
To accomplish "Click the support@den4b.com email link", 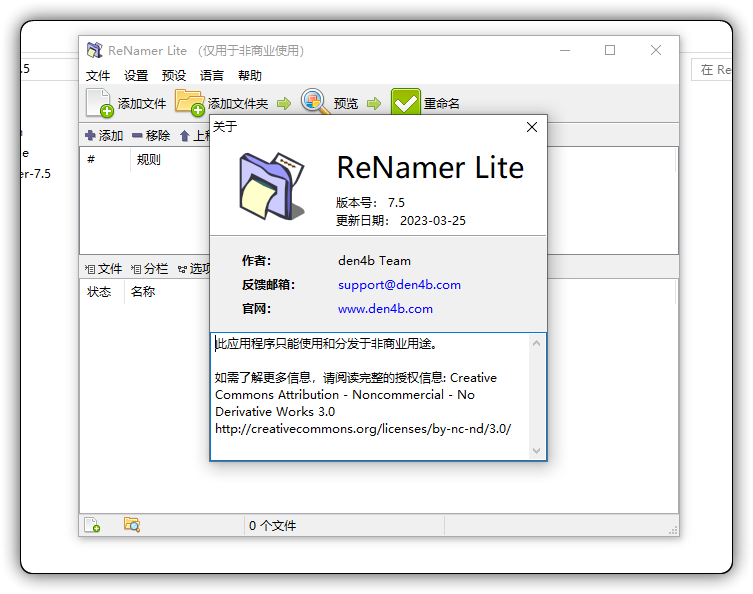I will [x=399, y=285].
